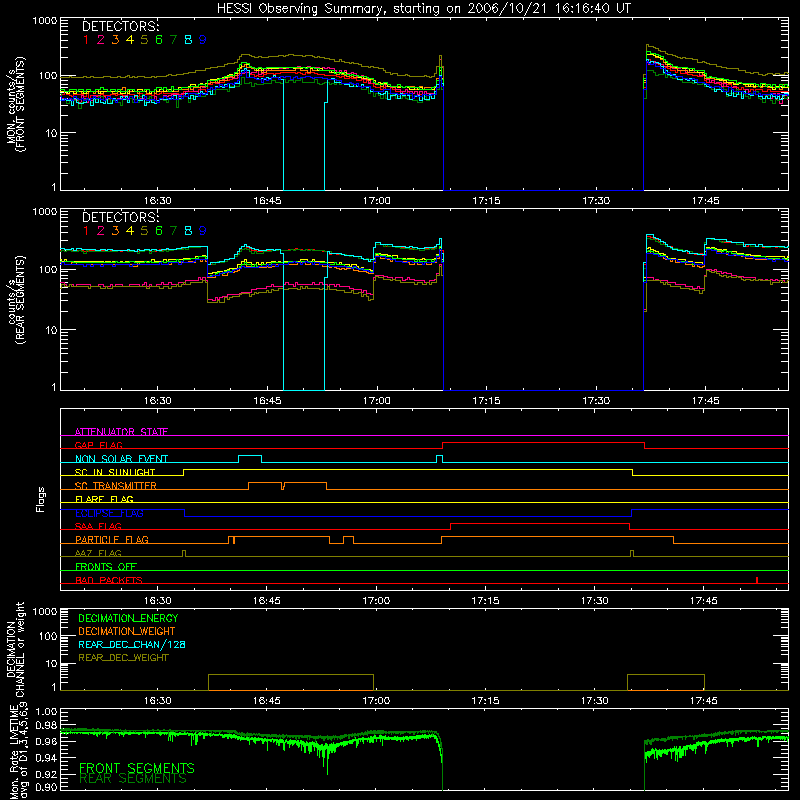Click DETECTORS: heading in rear segments plot

pos(120,217)
